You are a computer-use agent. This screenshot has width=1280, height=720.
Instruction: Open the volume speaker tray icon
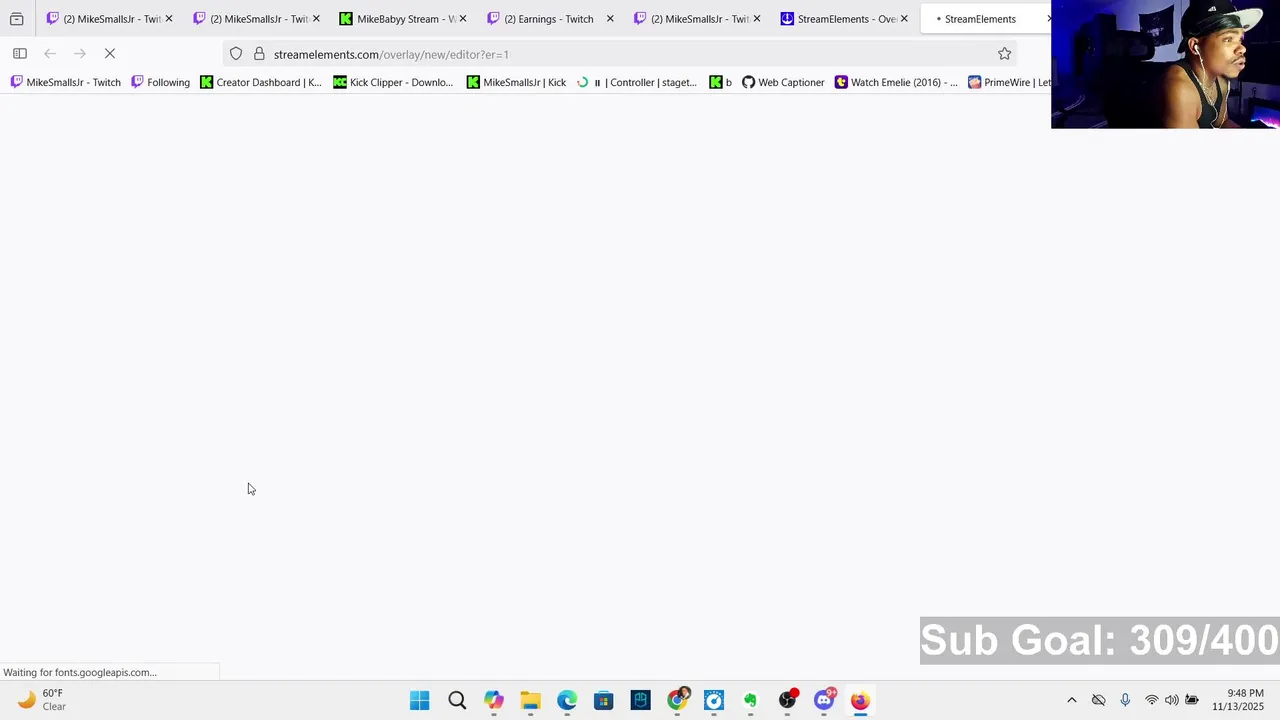point(1171,701)
